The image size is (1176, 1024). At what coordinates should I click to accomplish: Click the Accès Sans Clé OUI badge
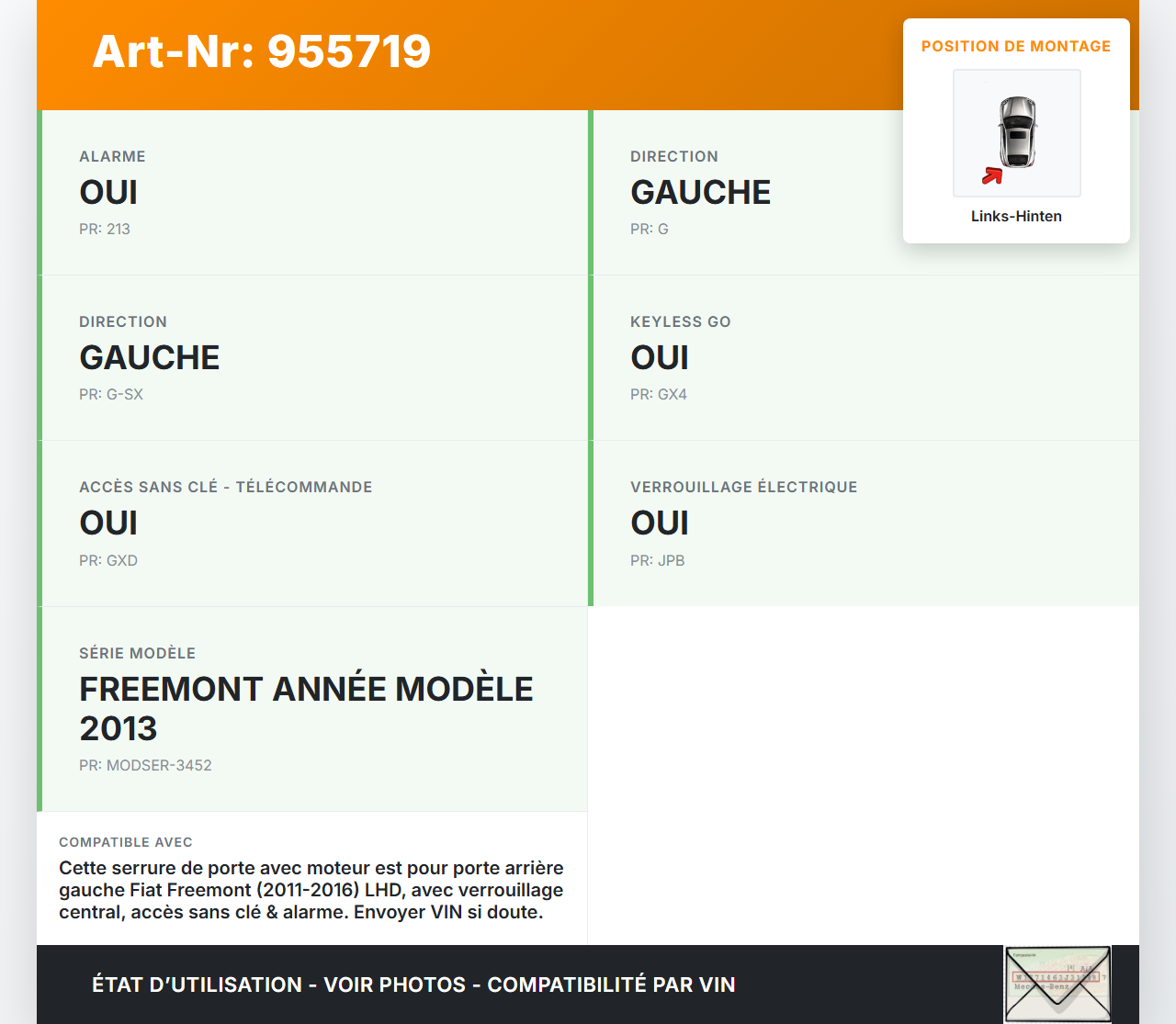click(x=108, y=523)
